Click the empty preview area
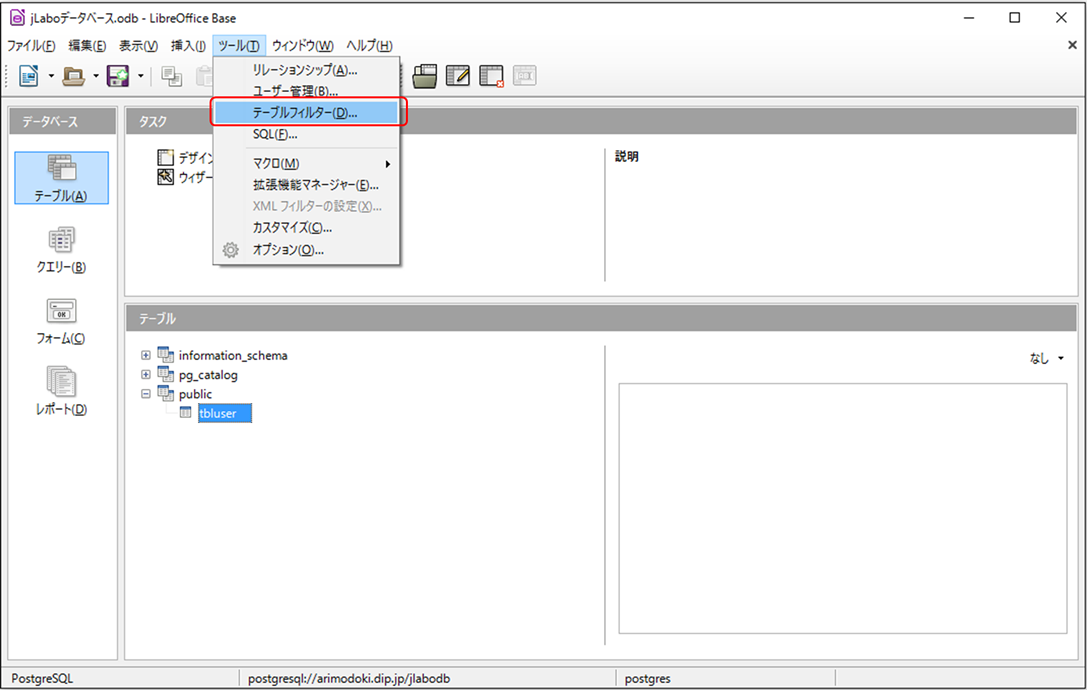This screenshot has width=1087, height=690. tap(842, 508)
